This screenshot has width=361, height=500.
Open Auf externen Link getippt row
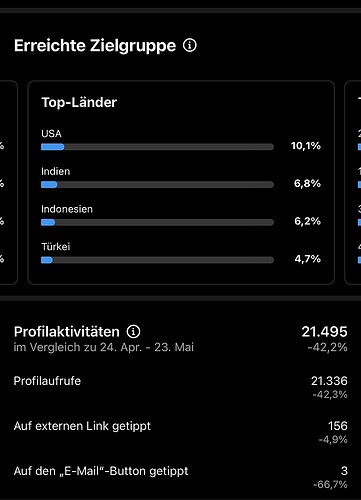pos(180,432)
